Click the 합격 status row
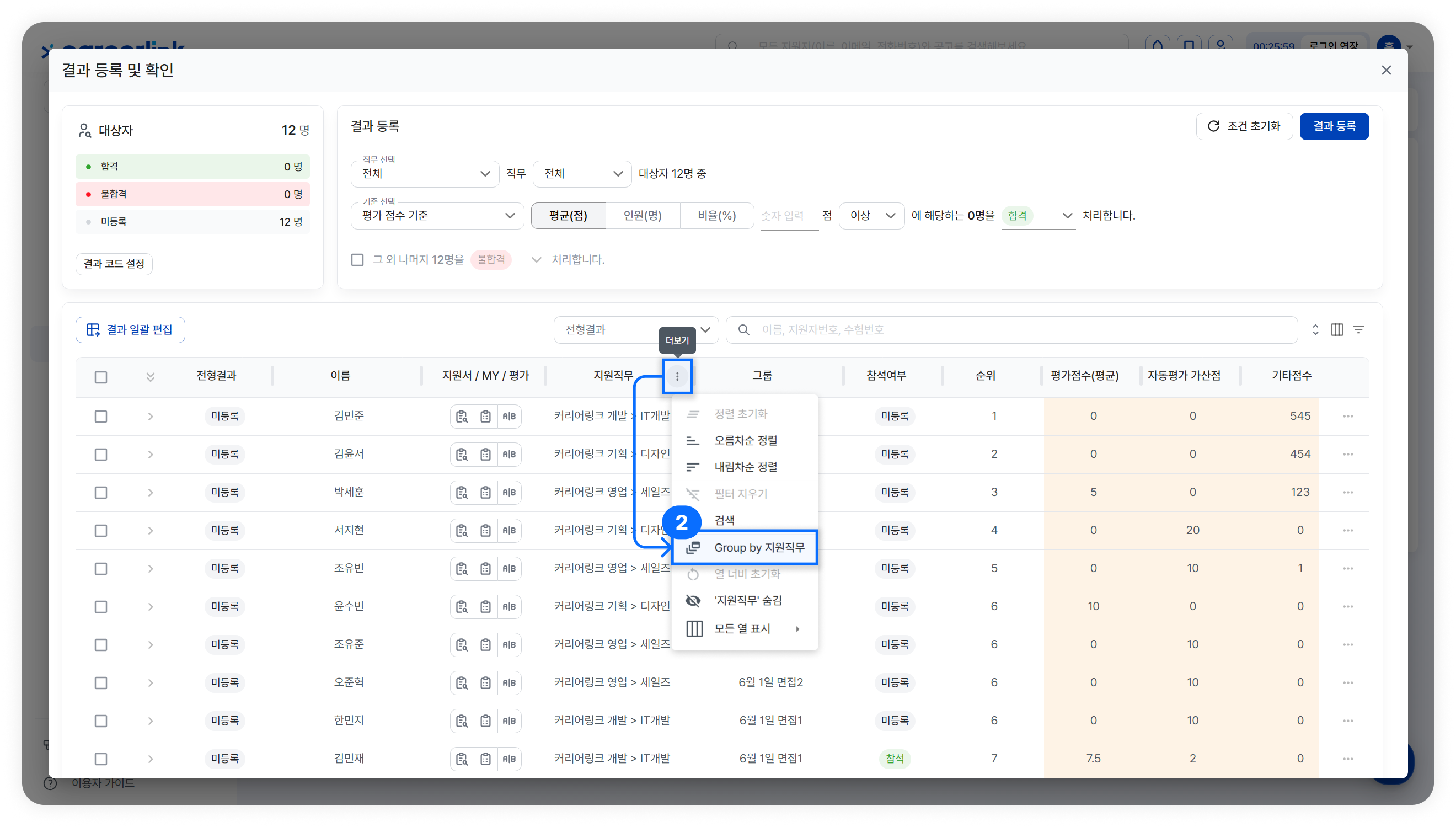This screenshot has width=1456, height=827. pyautogui.click(x=192, y=167)
